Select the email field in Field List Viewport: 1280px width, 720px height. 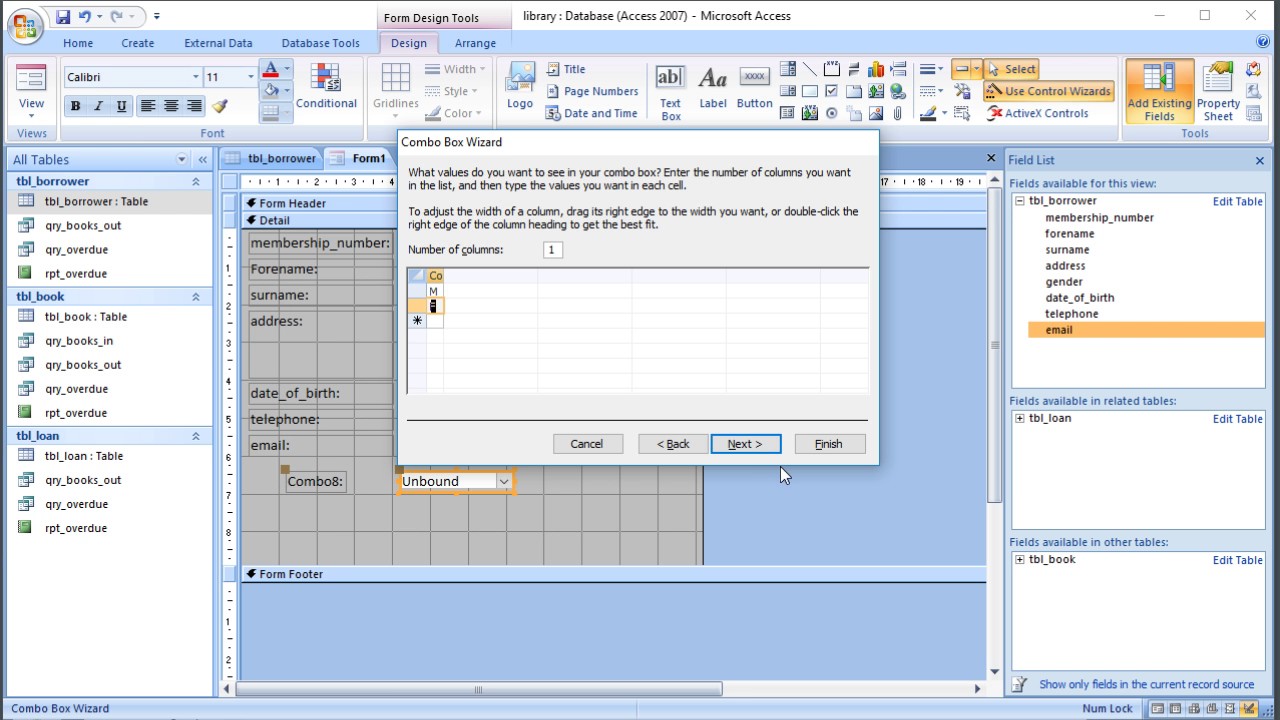[x=1146, y=330]
